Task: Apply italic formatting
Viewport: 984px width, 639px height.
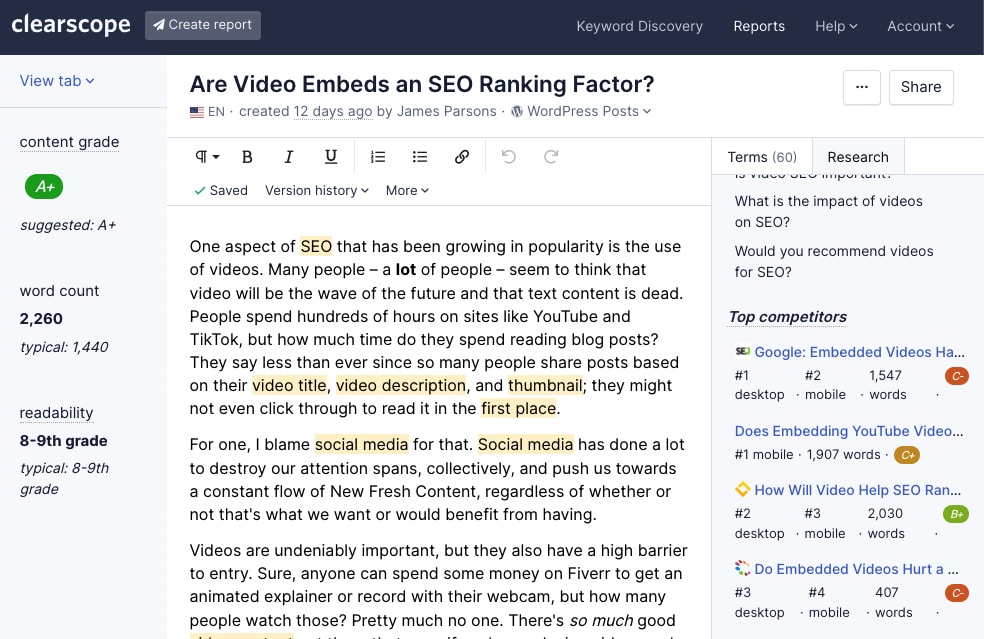Action: [x=289, y=157]
